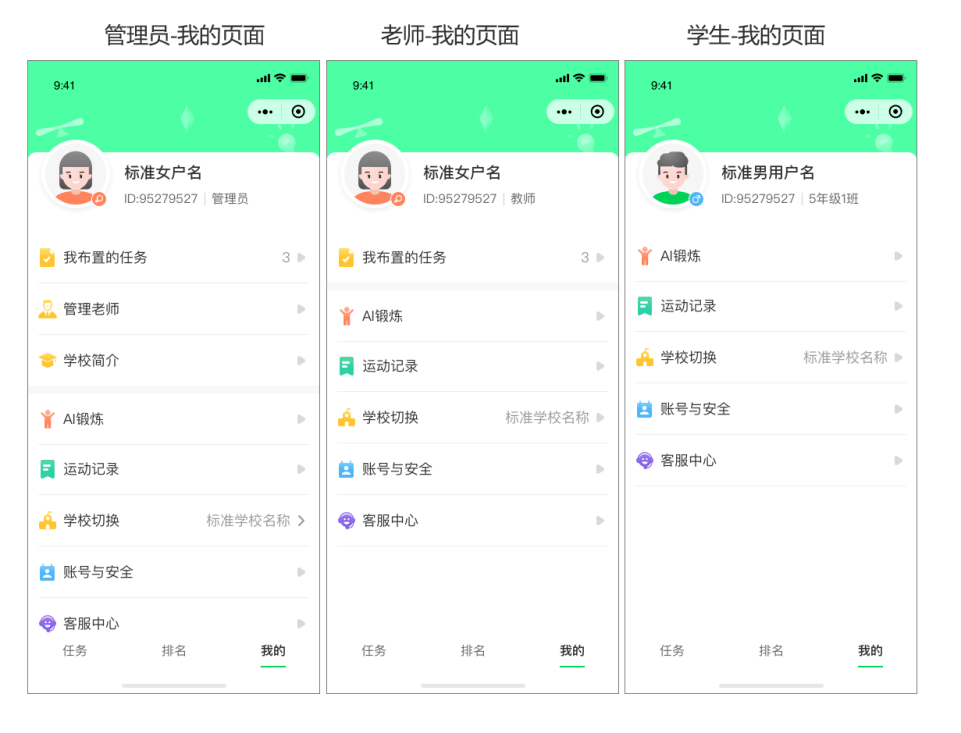The height and width of the screenshot is (733, 961).
Task: Click the task count 3 on admin page
Action: click(286, 257)
